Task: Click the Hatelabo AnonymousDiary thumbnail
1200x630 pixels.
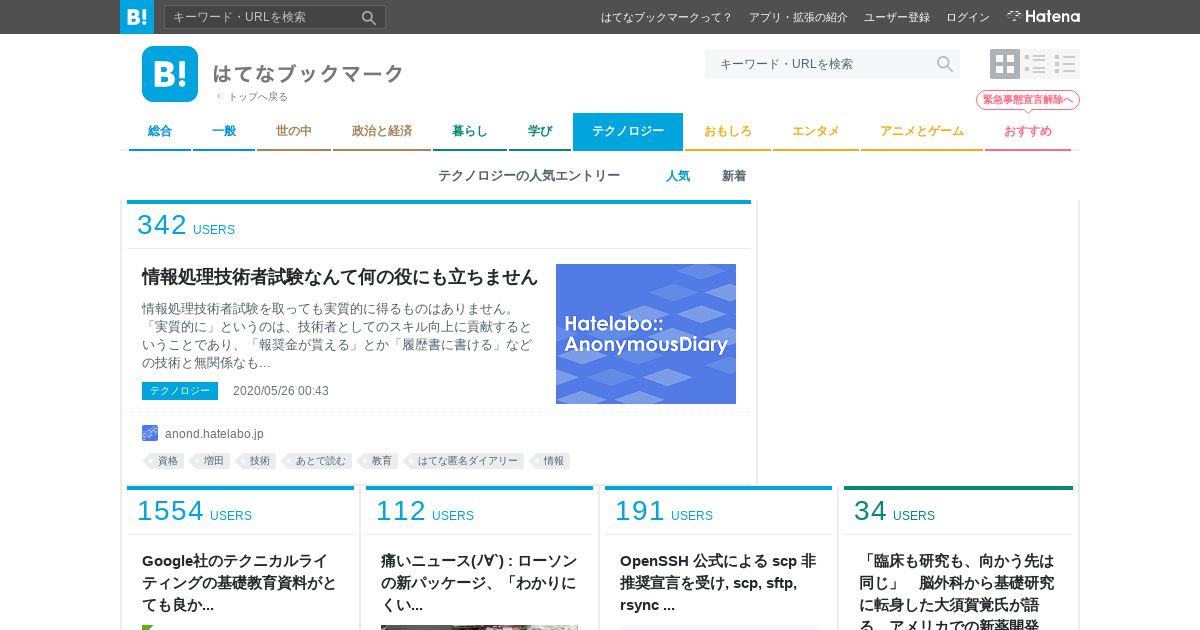Action: click(646, 334)
